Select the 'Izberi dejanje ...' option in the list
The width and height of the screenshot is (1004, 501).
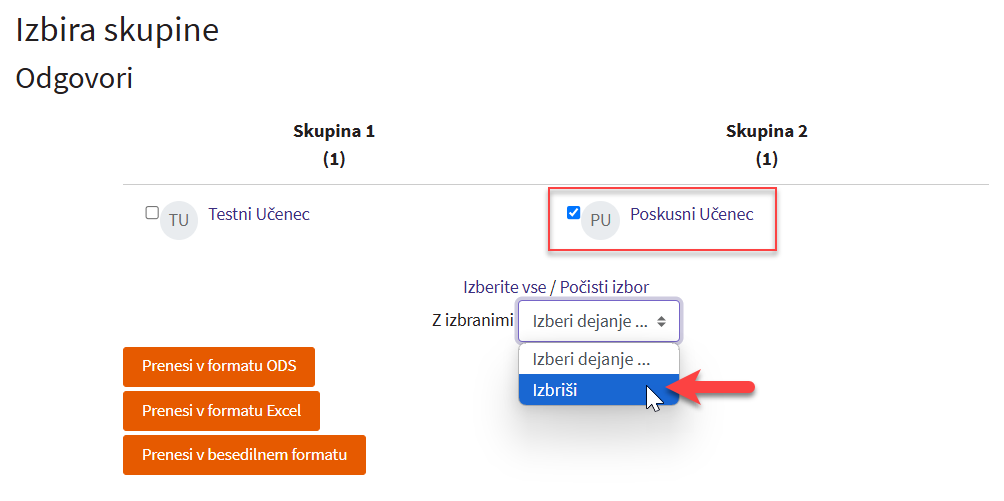click(599, 359)
